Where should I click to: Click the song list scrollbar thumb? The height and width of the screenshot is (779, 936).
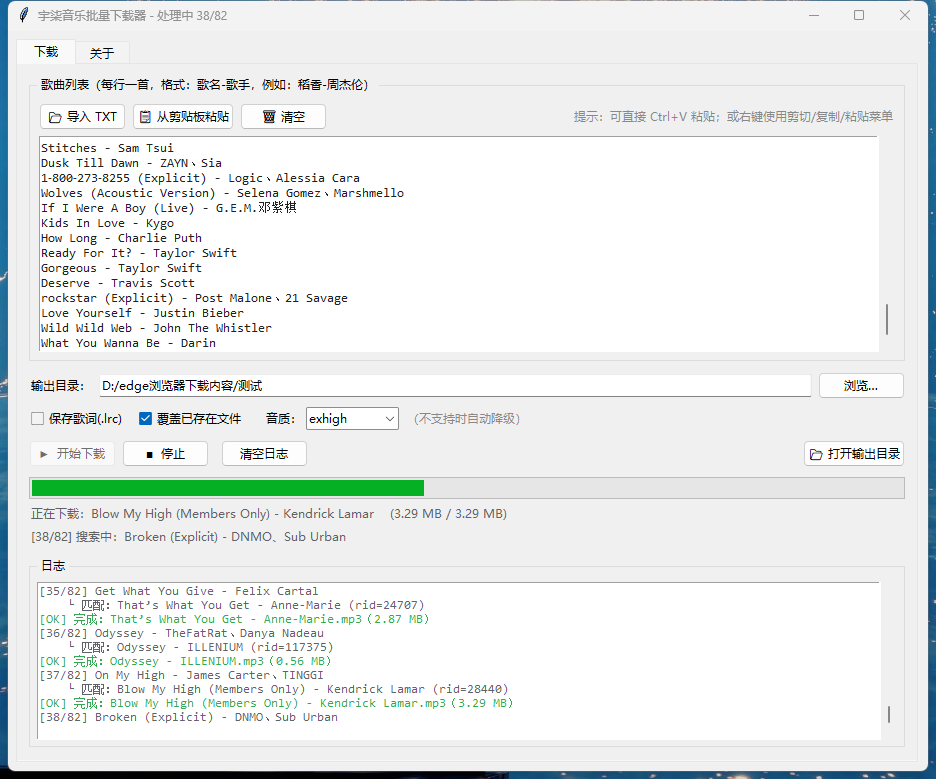pyautogui.click(x=887, y=319)
